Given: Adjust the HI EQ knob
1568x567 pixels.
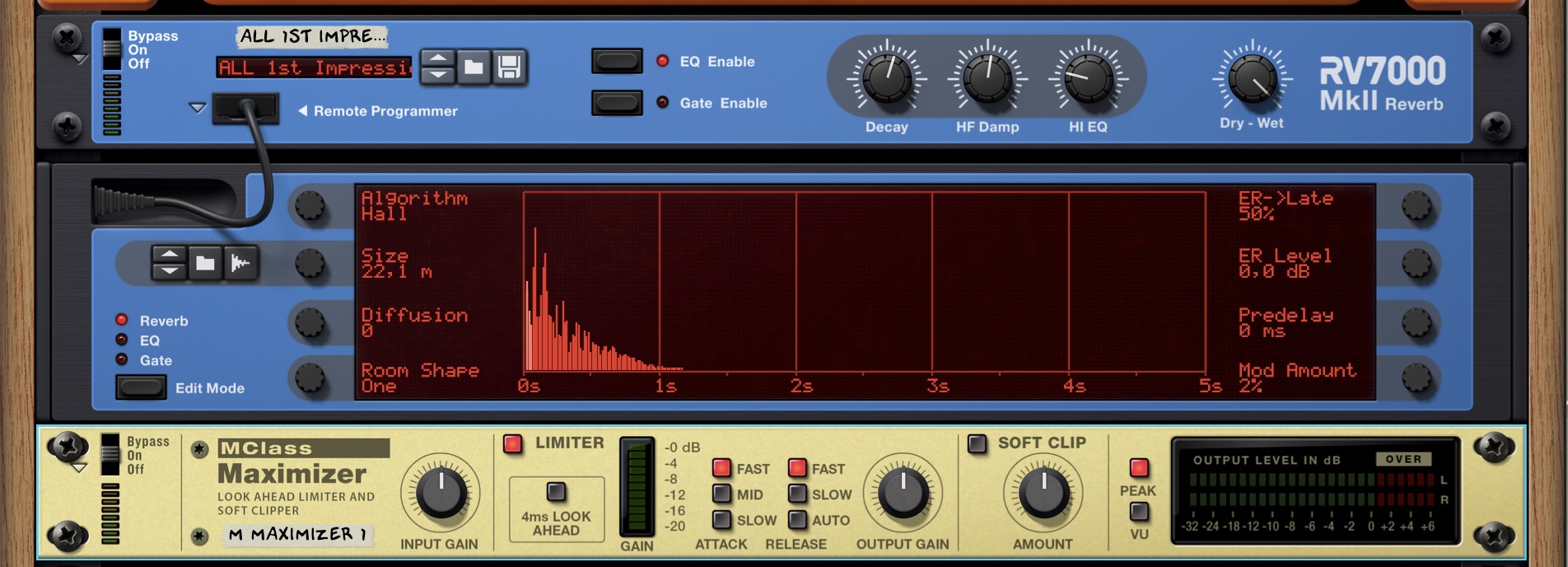Looking at the screenshot, I should pos(1088,78).
